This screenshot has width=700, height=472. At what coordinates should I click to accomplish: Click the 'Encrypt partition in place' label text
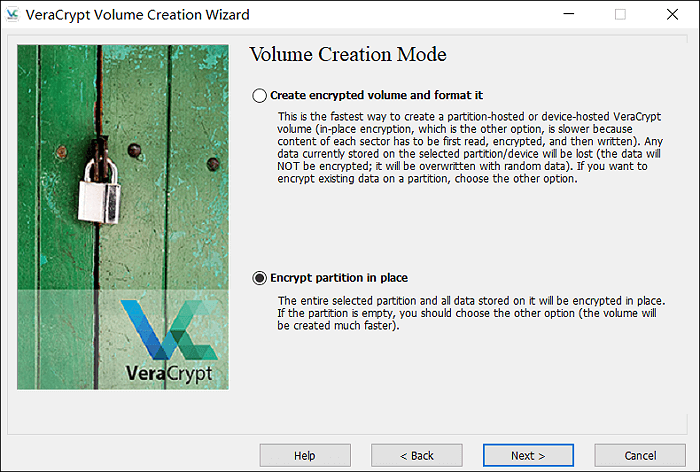coord(338,279)
